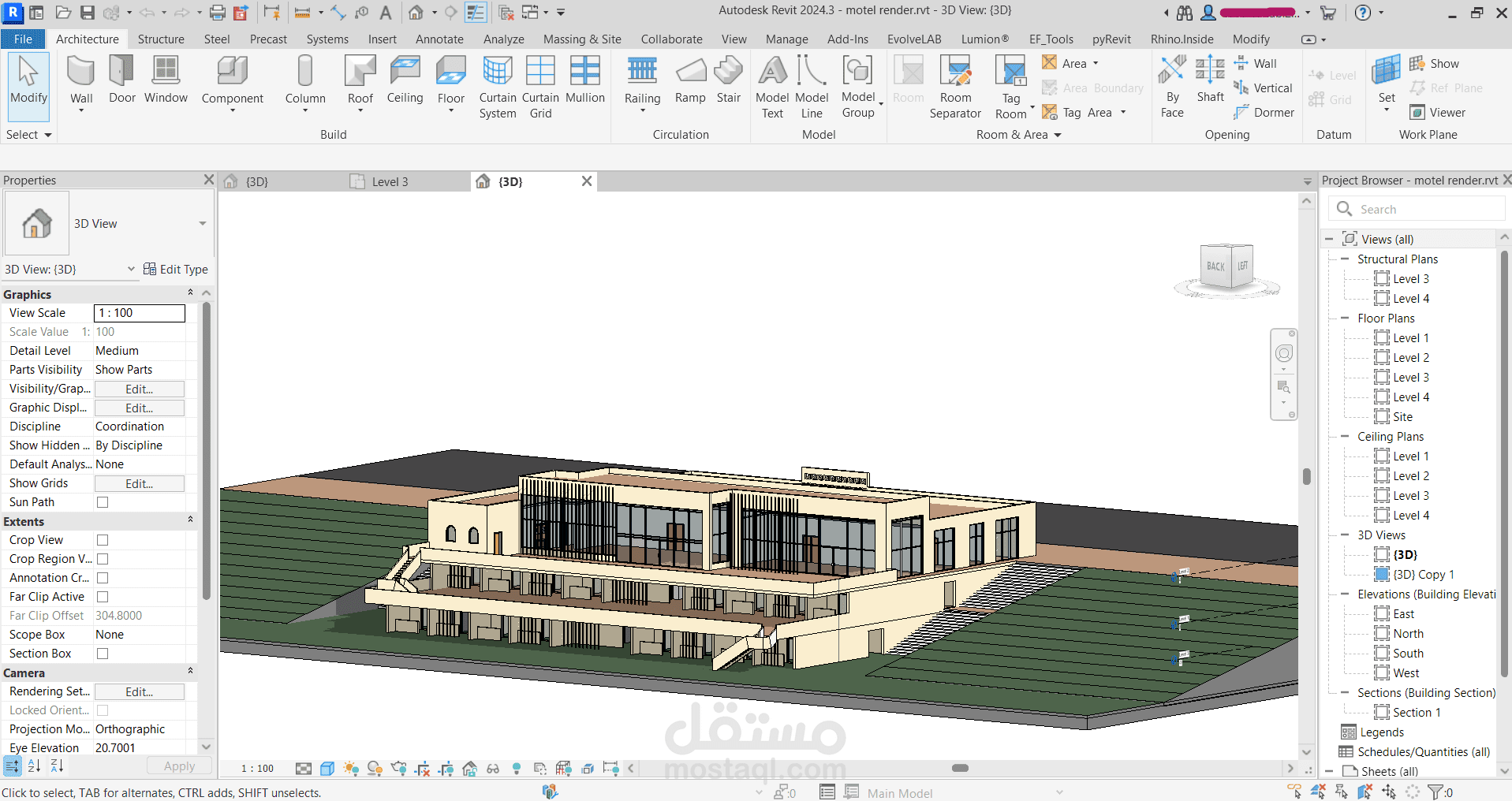Open the Steering Wheels navigation tool
The height and width of the screenshot is (801, 1512).
point(1284,354)
